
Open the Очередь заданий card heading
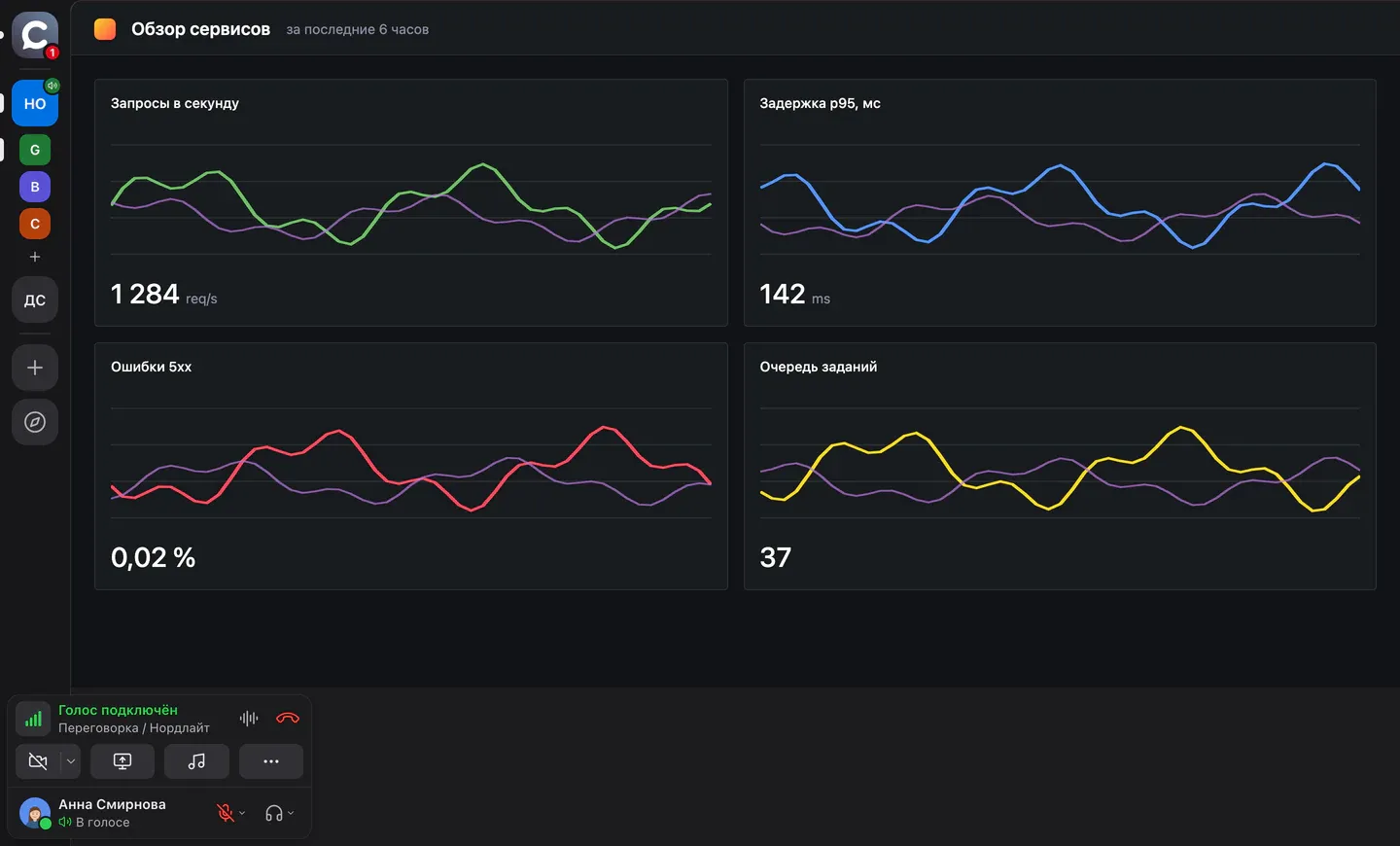[x=818, y=367]
